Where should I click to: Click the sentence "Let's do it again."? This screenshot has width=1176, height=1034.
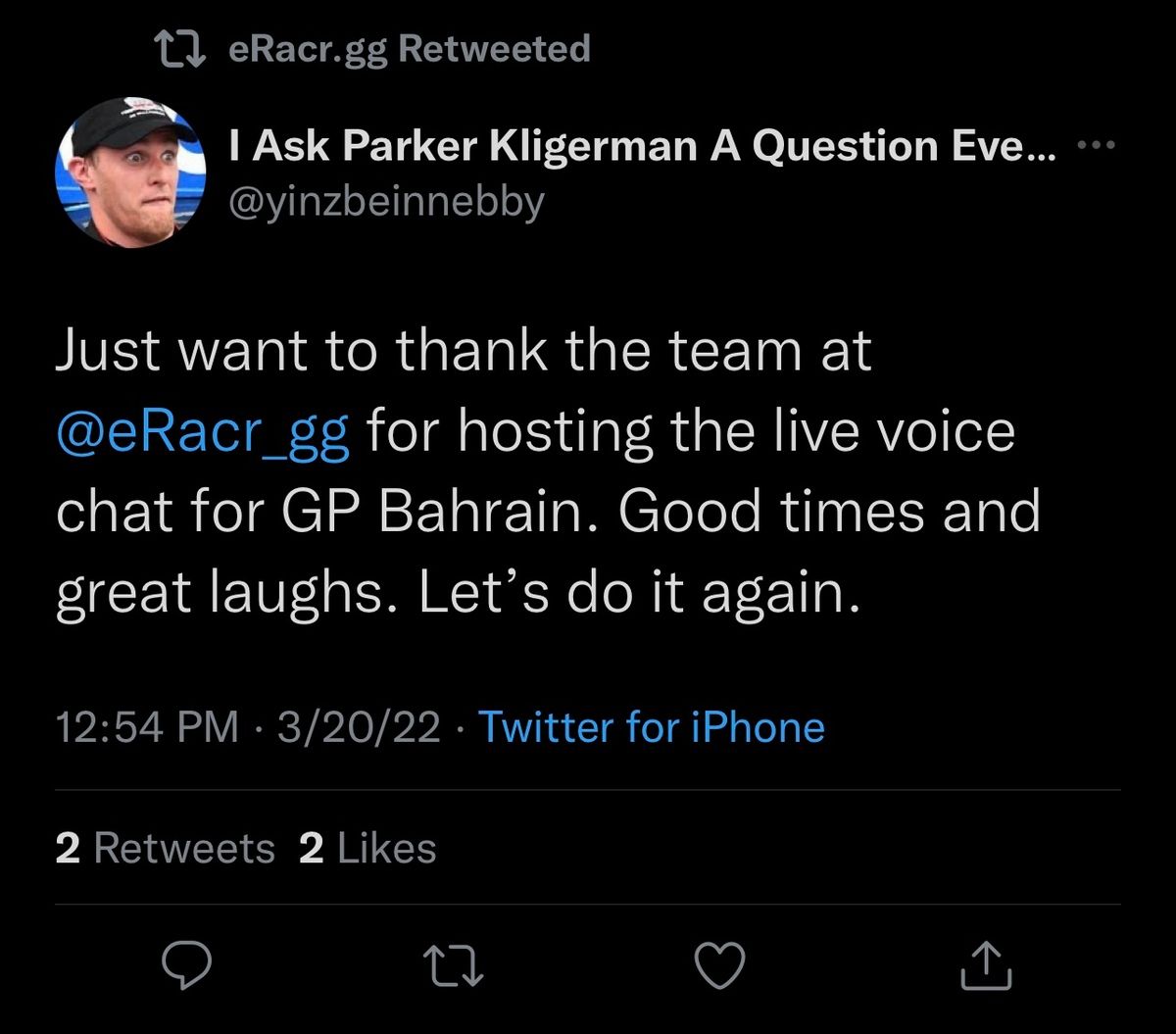pos(640,594)
